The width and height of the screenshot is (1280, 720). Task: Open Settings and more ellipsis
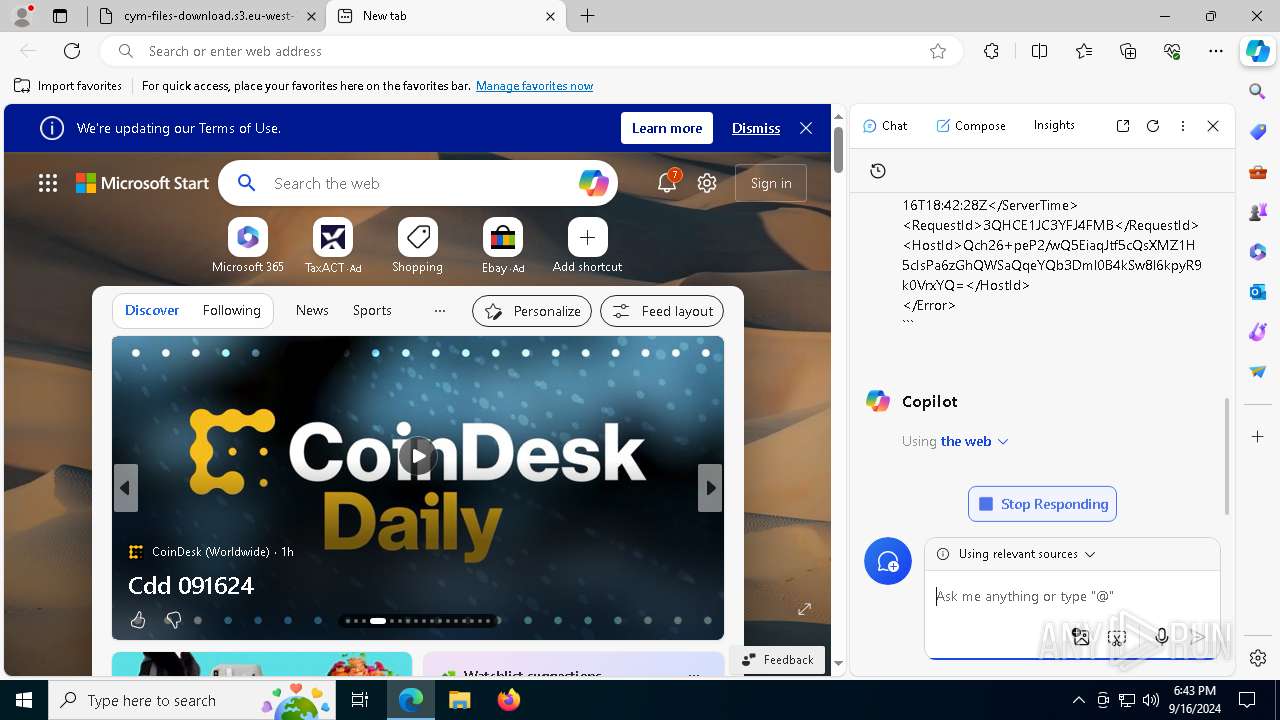tap(1216, 51)
